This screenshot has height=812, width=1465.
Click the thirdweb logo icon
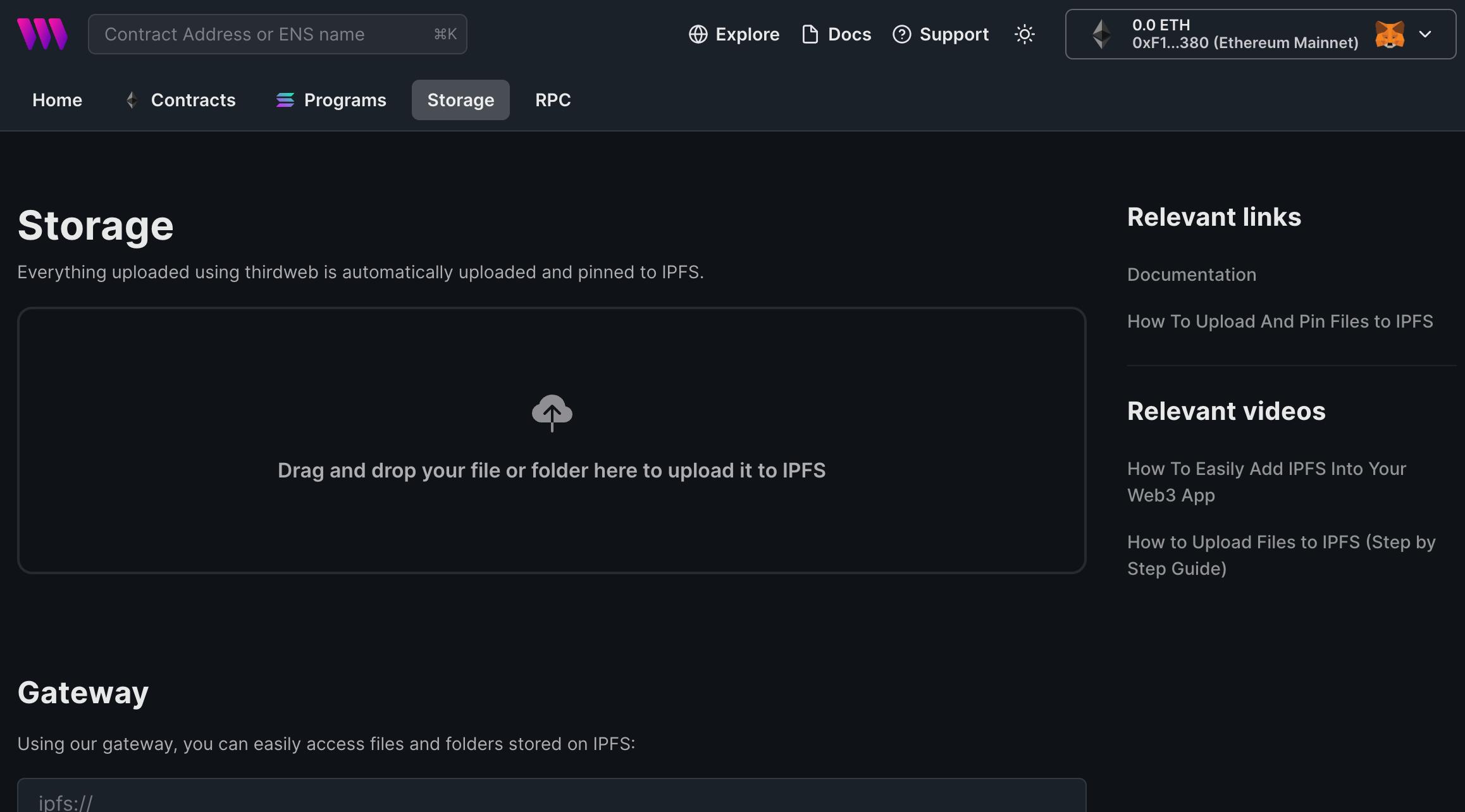pyautogui.click(x=42, y=34)
